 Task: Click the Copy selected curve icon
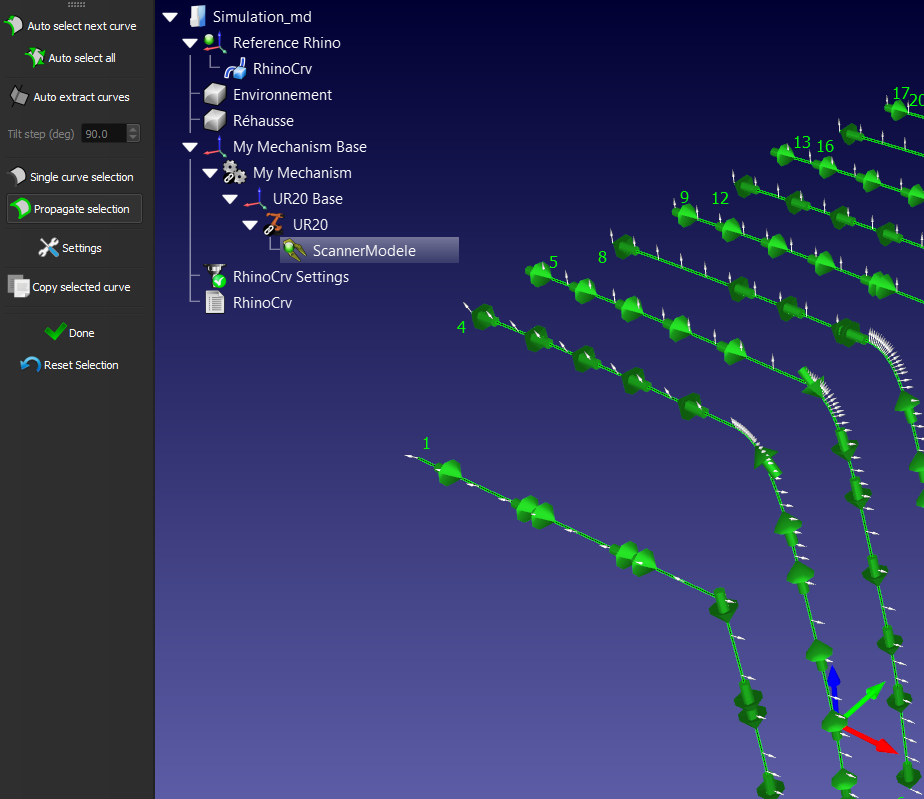18,287
